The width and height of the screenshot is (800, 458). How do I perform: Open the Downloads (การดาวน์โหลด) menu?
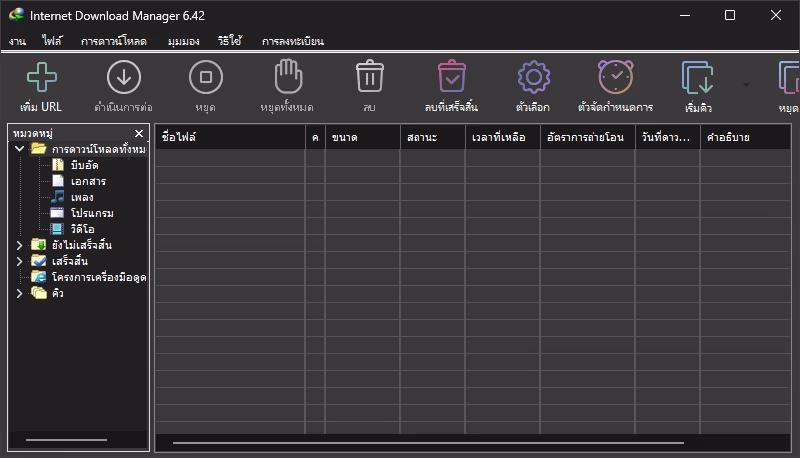click(x=114, y=41)
